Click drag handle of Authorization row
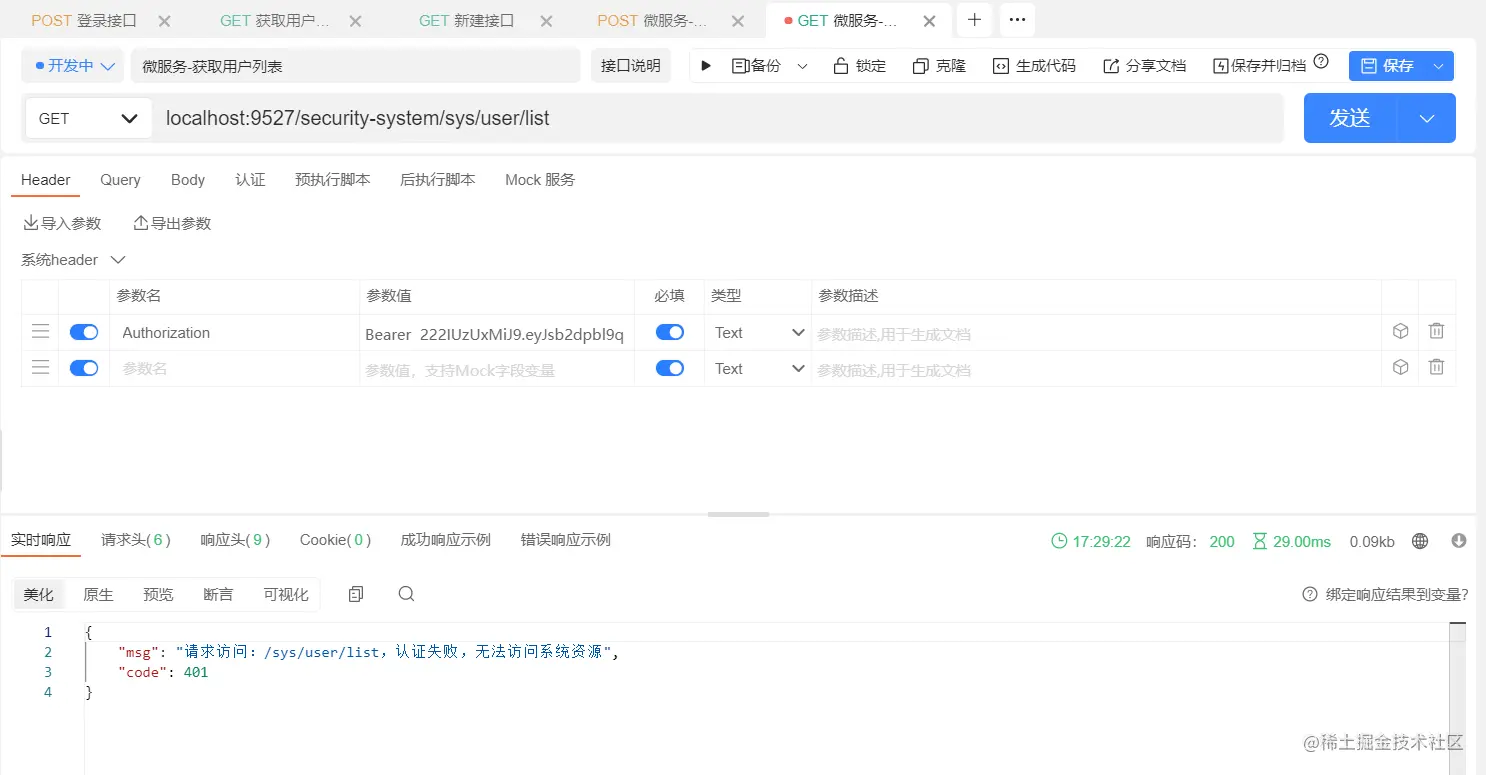This screenshot has width=1486, height=775. pyautogui.click(x=40, y=332)
